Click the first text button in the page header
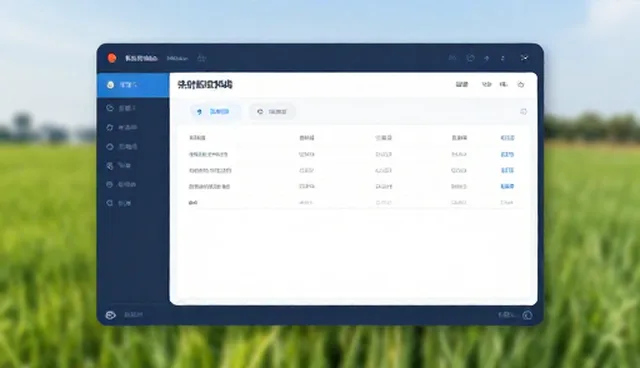Viewport: 640px width, 368px height. [462, 84]
